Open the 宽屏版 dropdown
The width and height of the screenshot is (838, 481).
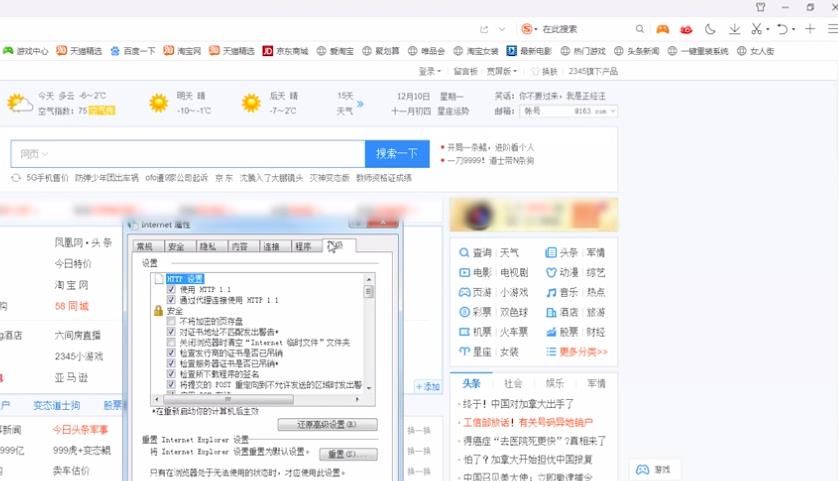(502, 71)
